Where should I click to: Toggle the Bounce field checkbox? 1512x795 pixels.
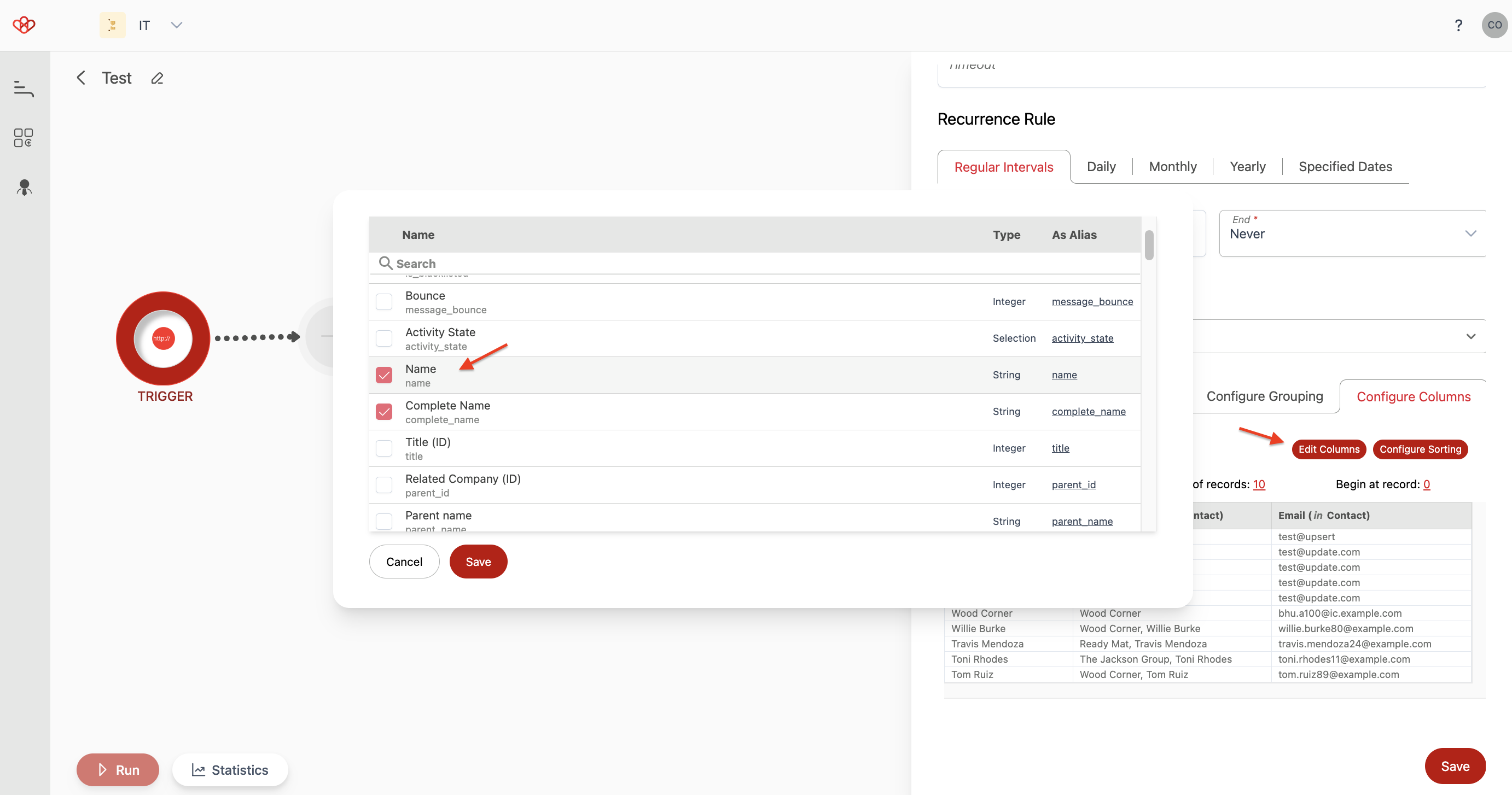click(384, 301)
